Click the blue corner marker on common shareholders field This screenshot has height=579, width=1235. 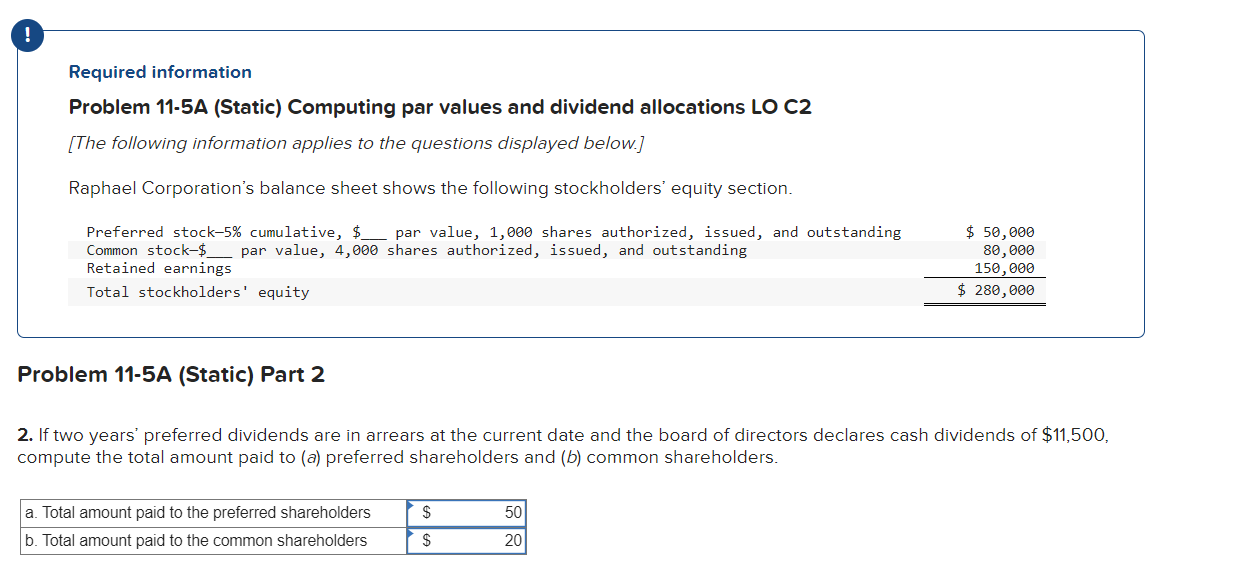[410, 534]
